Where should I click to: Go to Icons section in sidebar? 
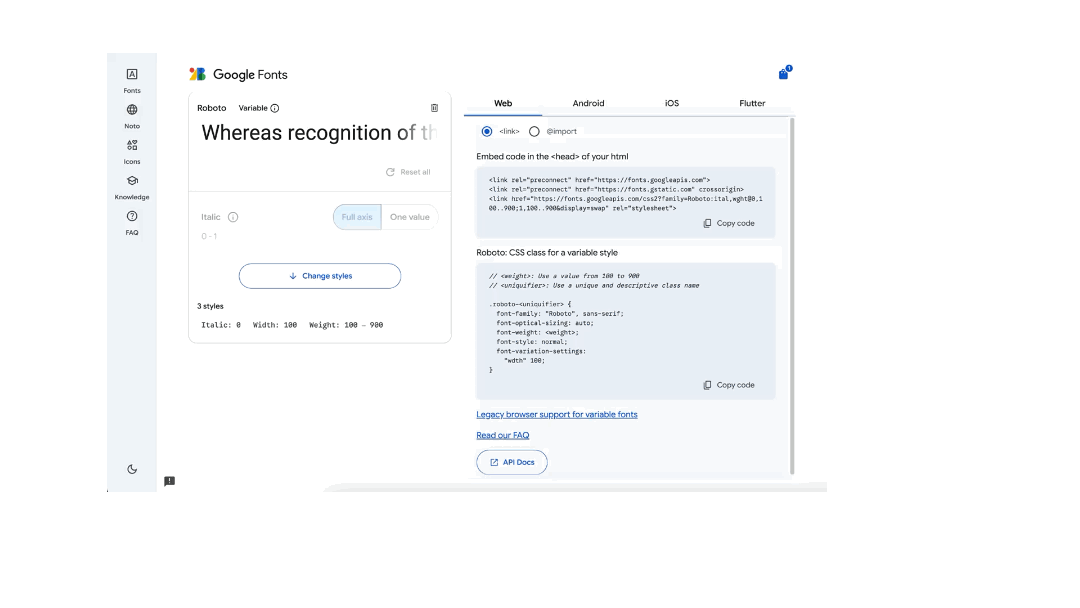(x=132, y=146)
